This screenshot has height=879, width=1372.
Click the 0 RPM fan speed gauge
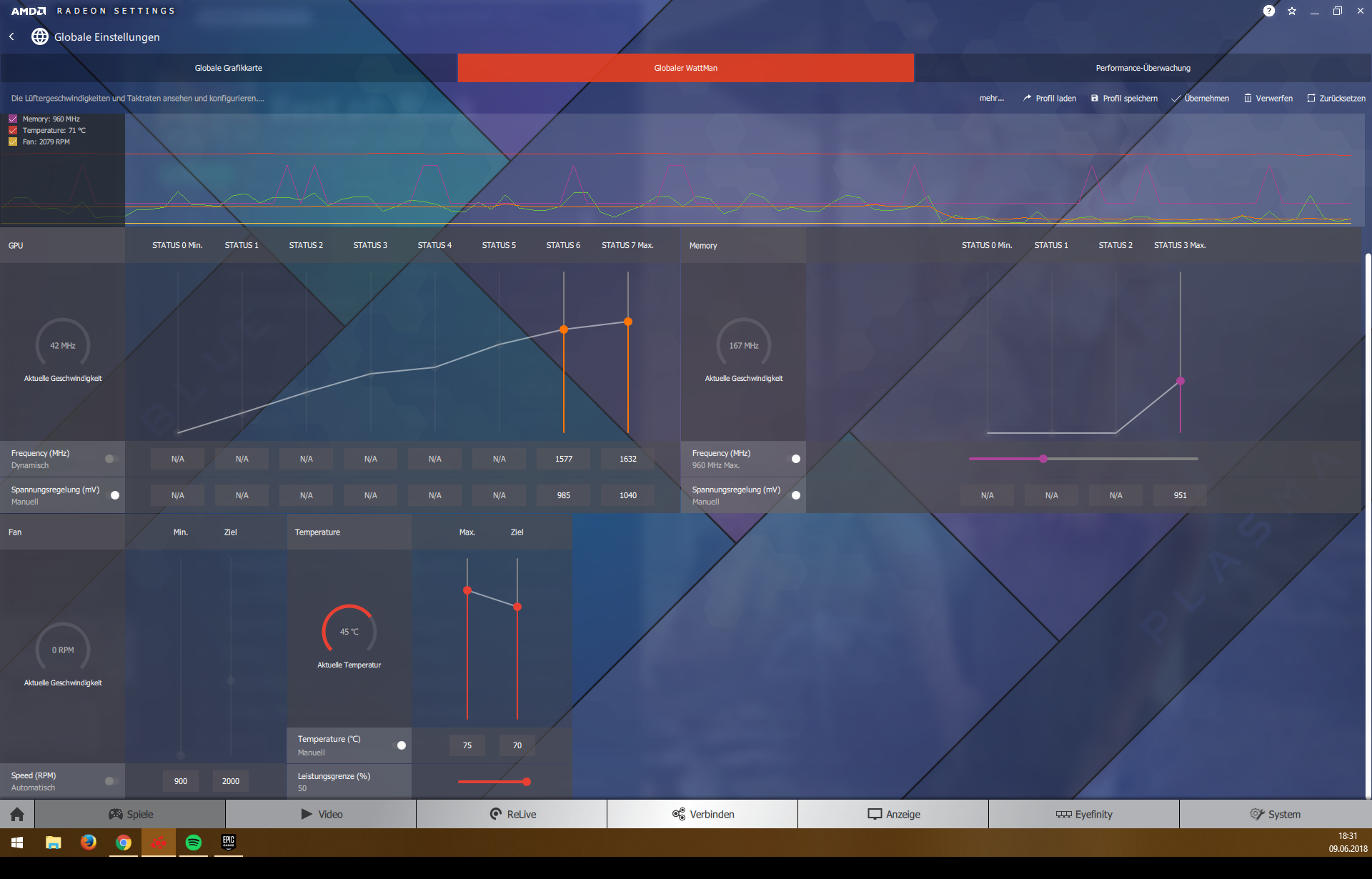click(x=63, y=650)
